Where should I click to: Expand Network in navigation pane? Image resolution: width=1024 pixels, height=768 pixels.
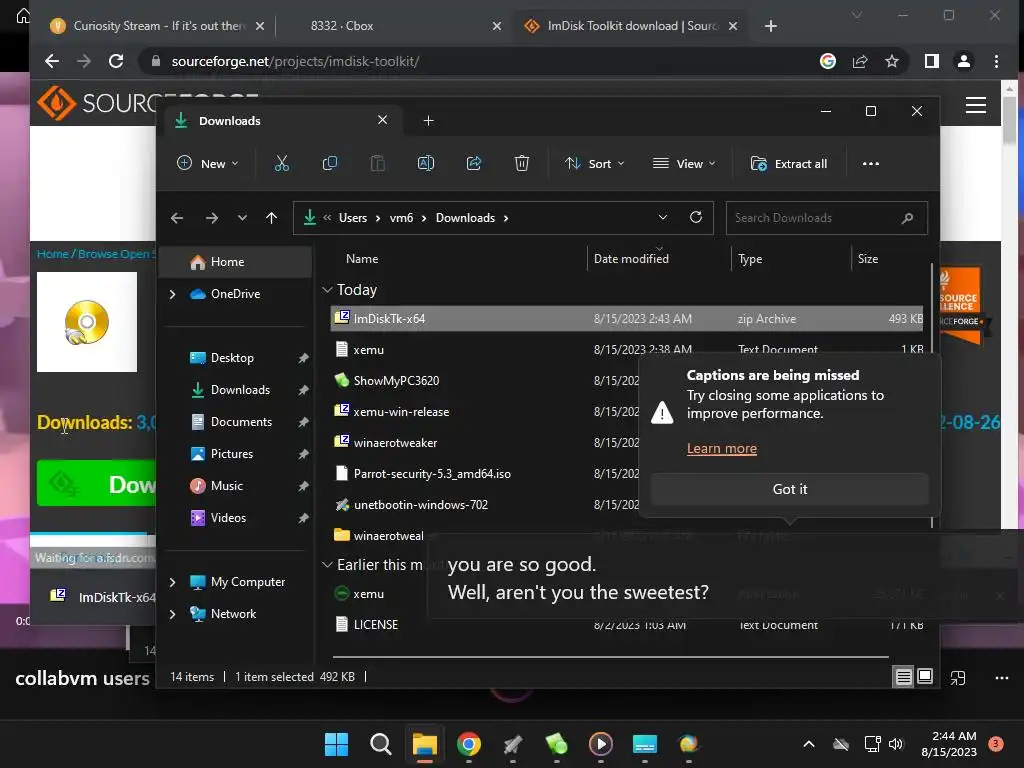172,614
